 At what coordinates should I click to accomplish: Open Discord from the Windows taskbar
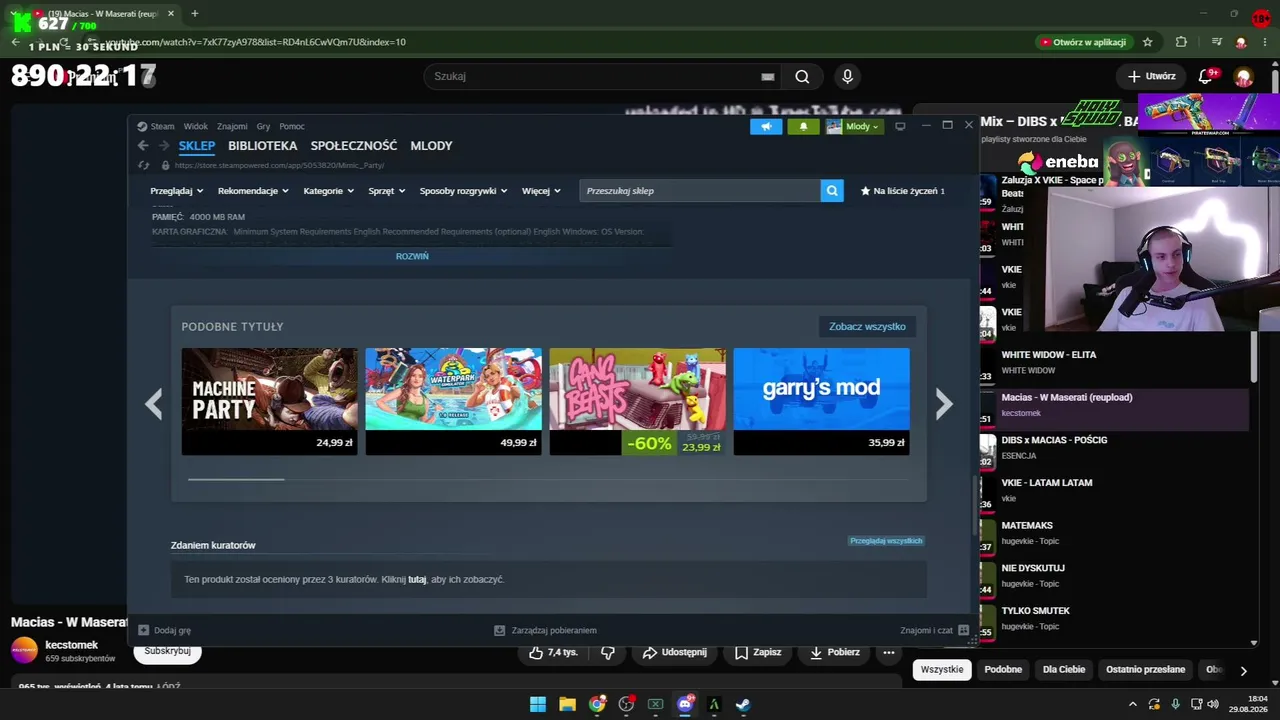tap(685, 704)
